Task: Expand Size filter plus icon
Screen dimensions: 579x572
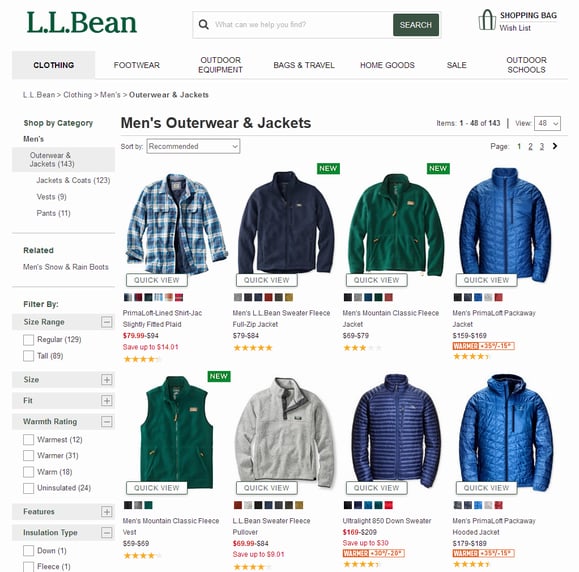Action: (107, 380)
